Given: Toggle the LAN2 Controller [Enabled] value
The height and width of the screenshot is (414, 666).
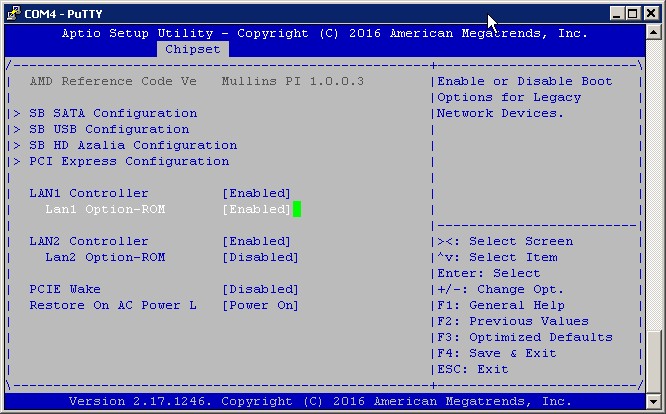Looking at the screenshot, I should (257, 242).
